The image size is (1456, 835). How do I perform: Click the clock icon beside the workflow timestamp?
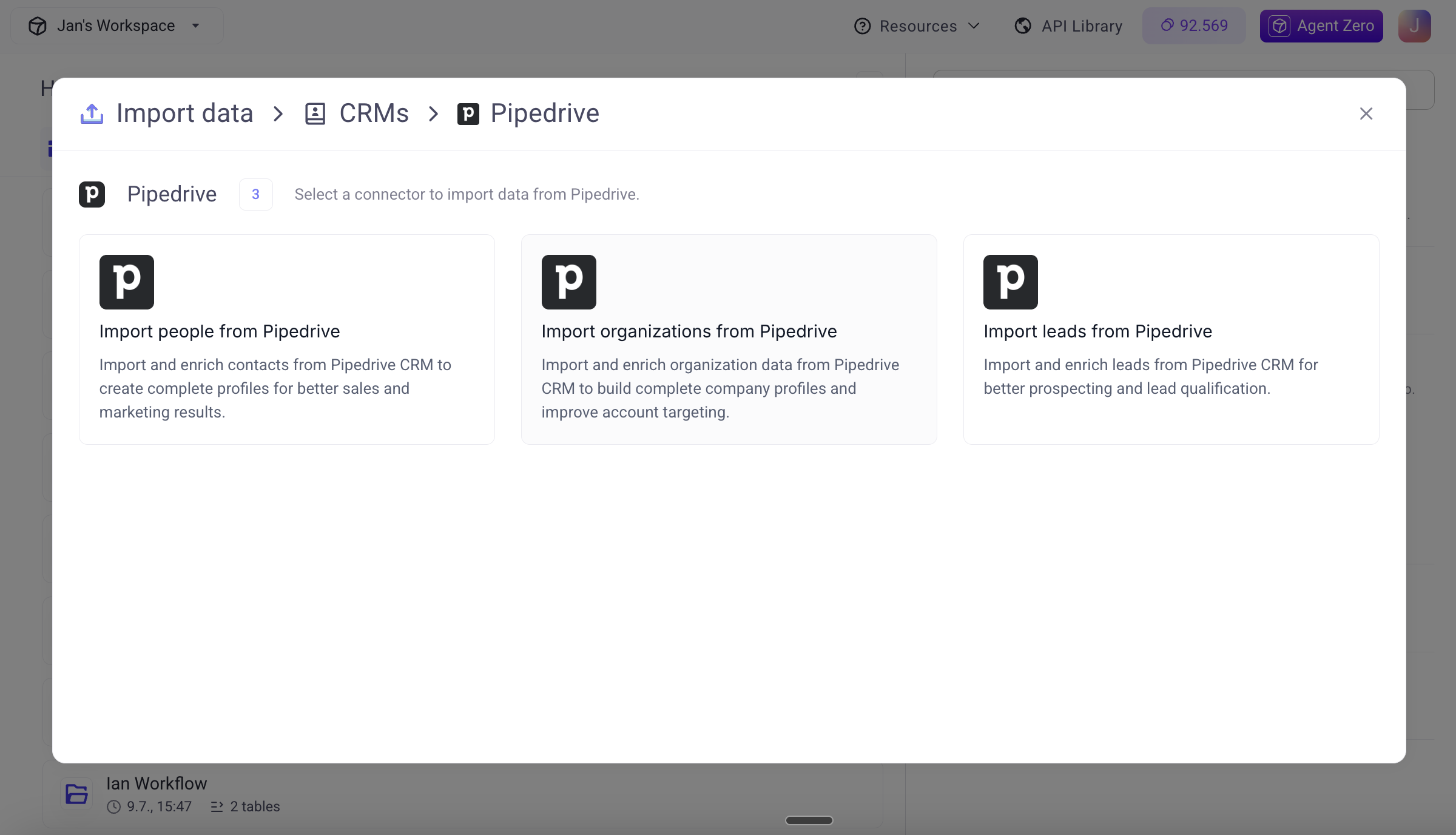click(x=115, y=806)
